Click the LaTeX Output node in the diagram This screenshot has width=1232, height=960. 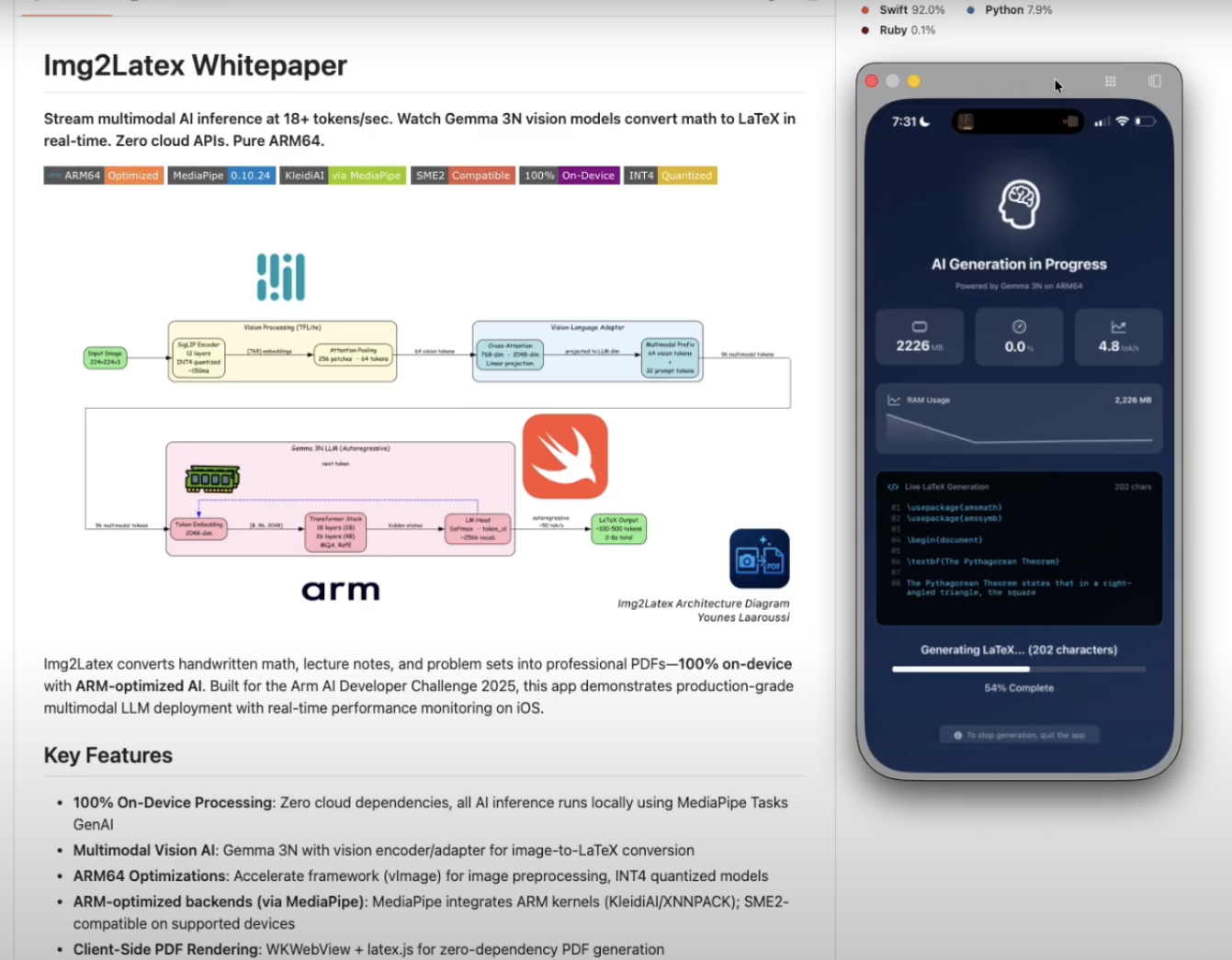[619, 529]
